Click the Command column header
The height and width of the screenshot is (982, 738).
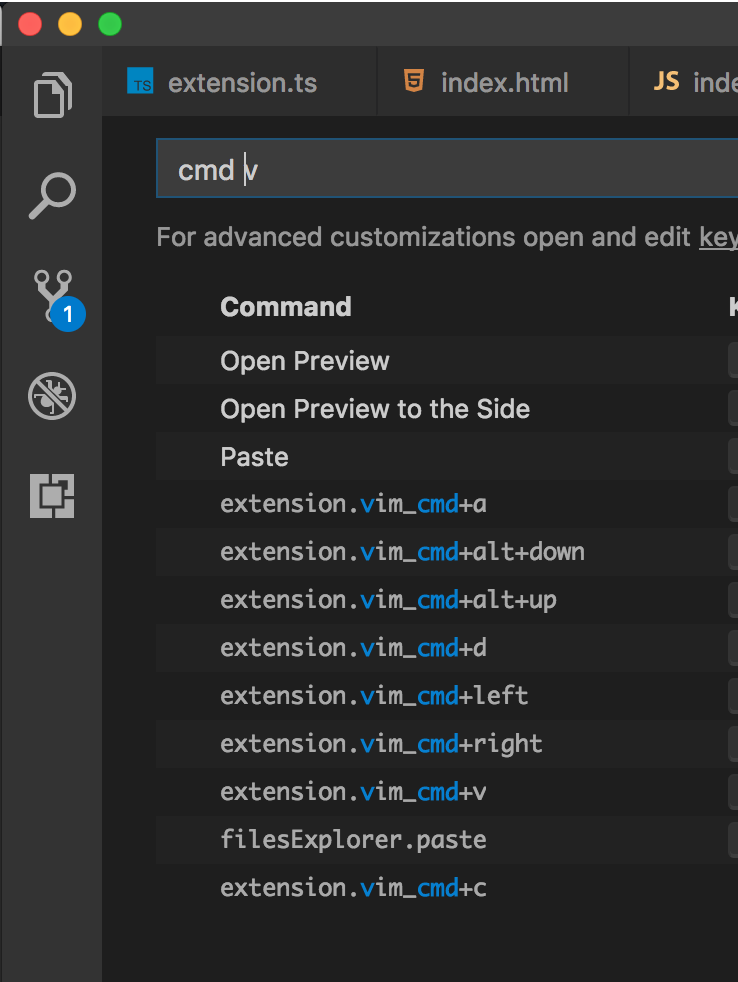[x=285, y=307]
